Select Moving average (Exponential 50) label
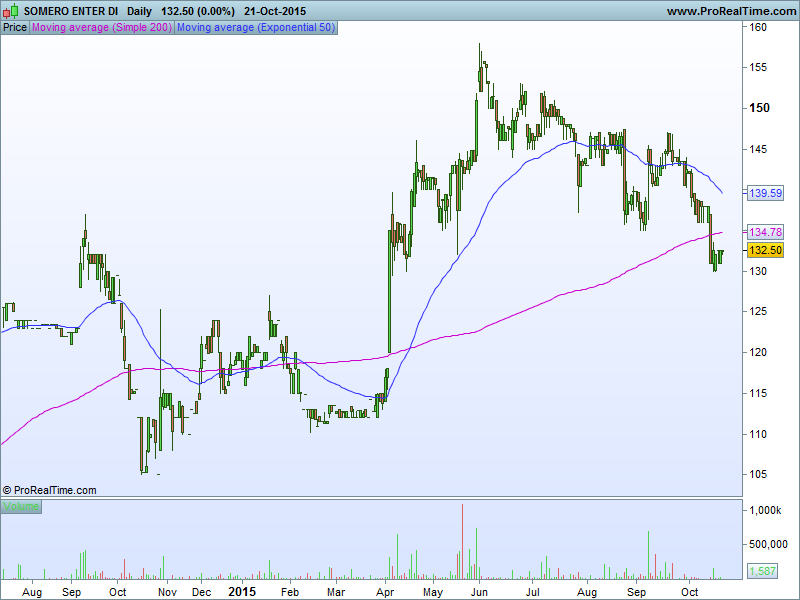 [256, 27]
